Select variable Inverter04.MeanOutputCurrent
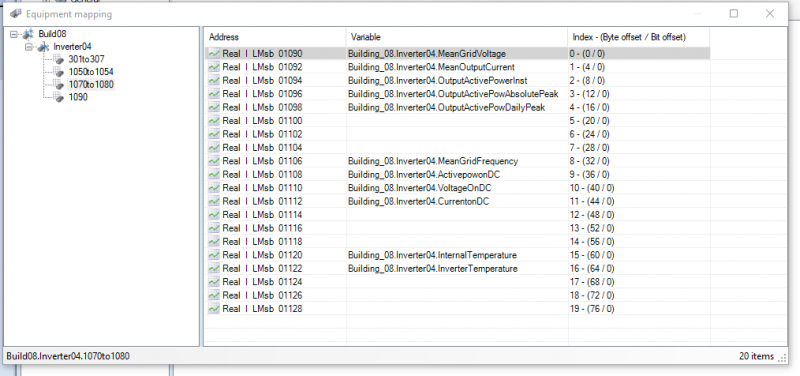This screenshot has height=376, width=800. tap(431, 67)
